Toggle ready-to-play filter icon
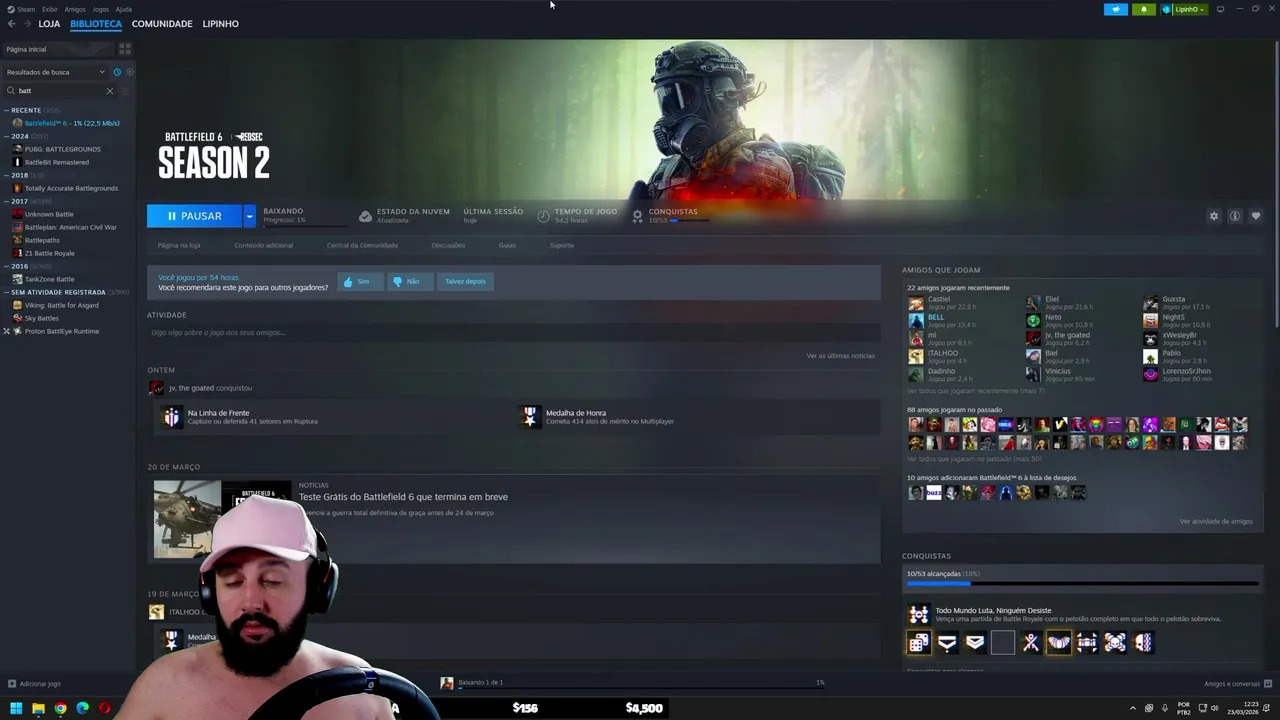The width and height of the screenshot is (1280, 720). click(129, 72)
